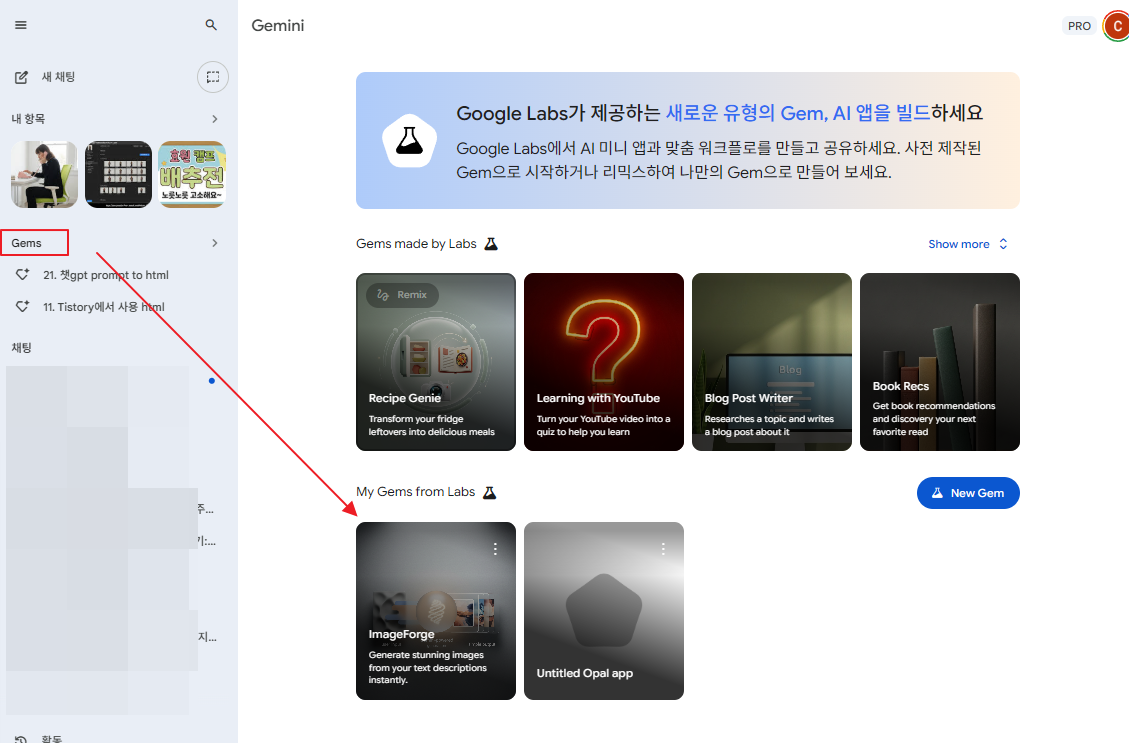Screen dimensions: 1129x743
Task: Click the New Gem button
Action: click(968, 493)
